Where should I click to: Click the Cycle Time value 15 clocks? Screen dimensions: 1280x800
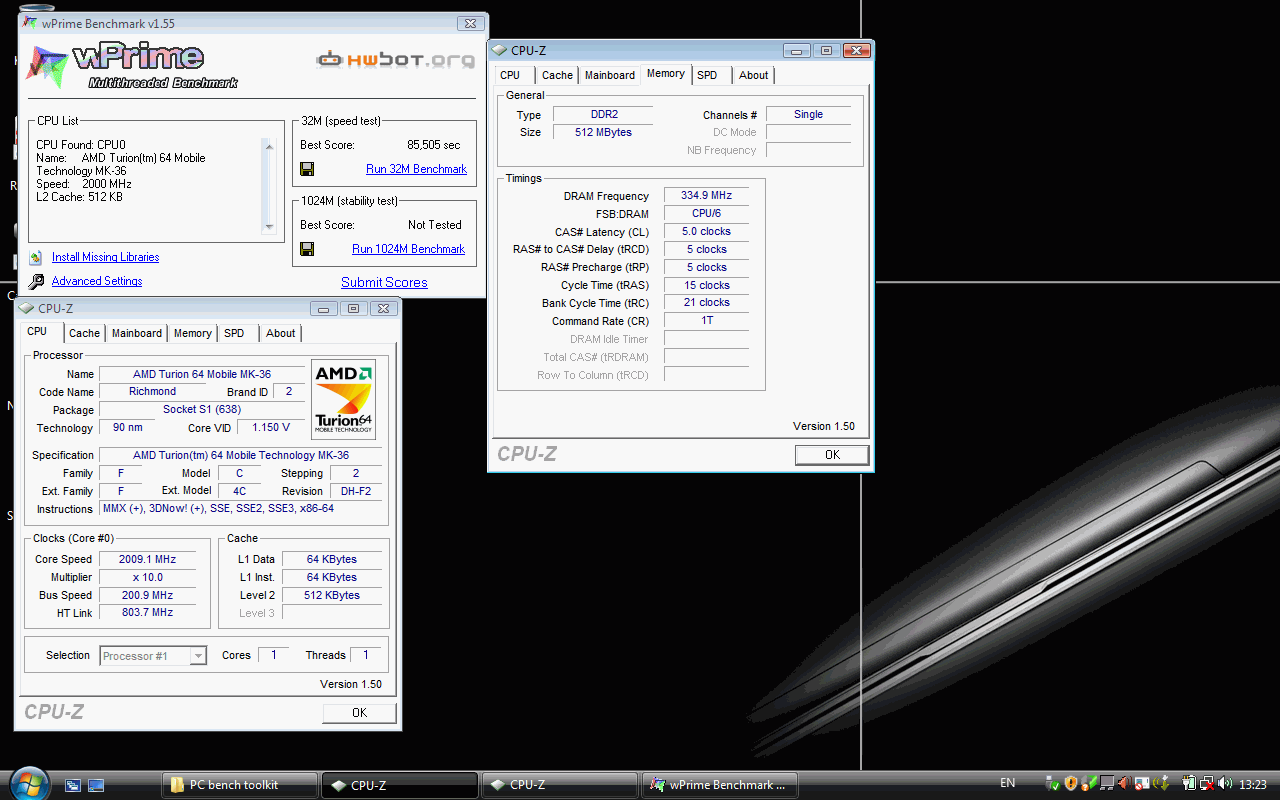click(706, 285)
